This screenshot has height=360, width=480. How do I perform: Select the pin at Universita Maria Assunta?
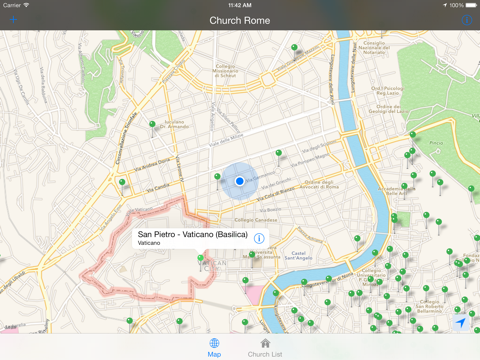252,255
